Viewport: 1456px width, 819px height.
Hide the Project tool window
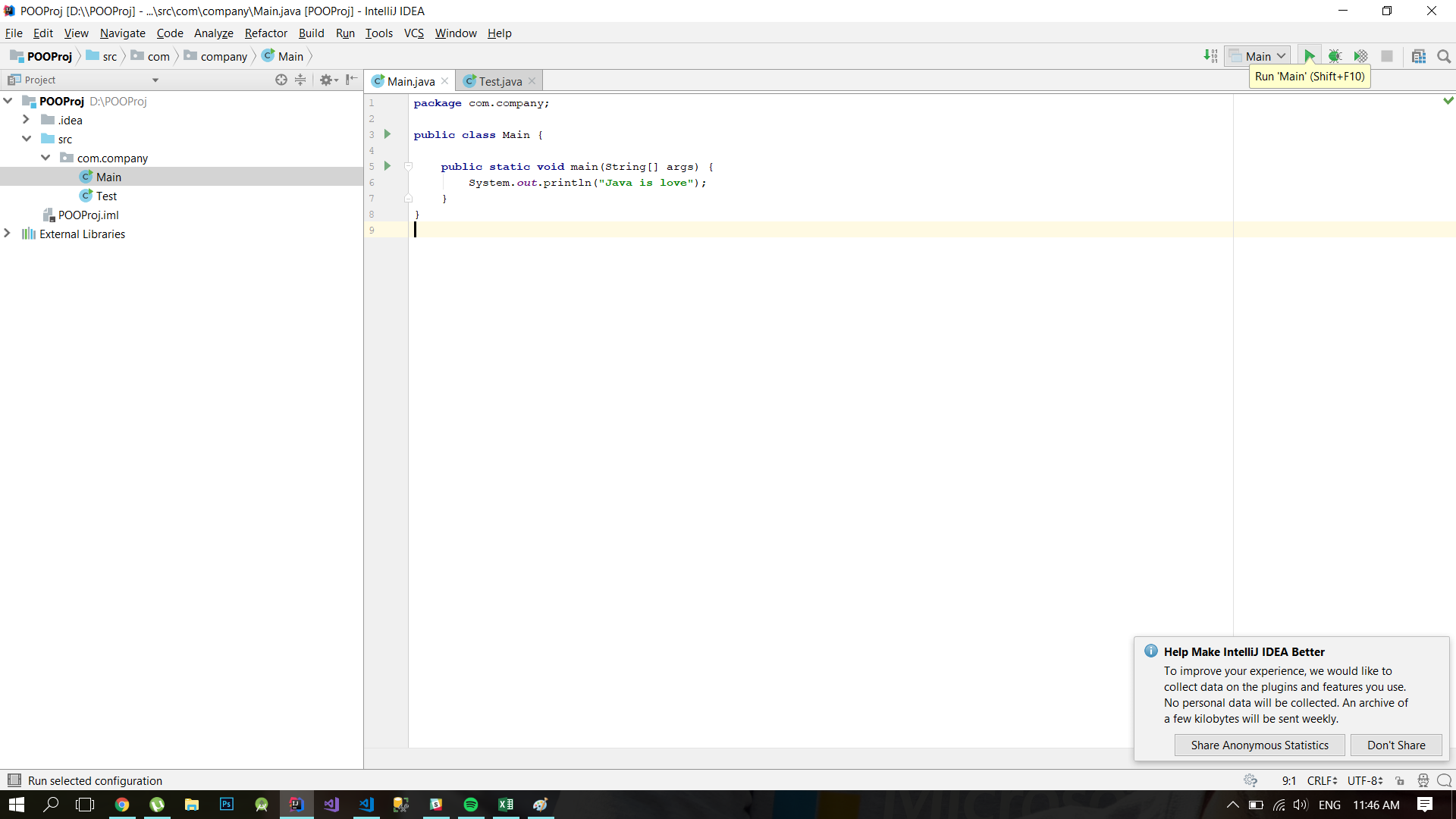(351, 80)
